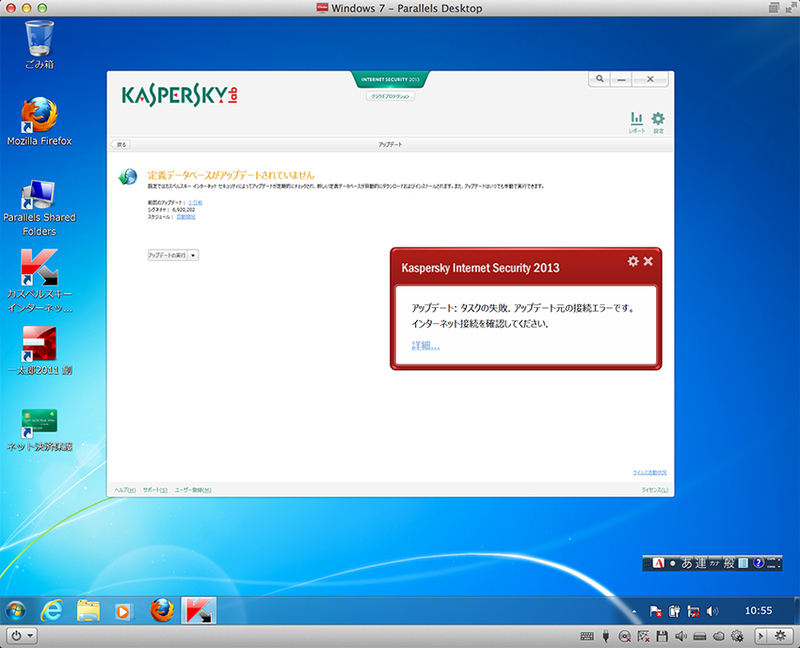Click the taskbar clock 10:55

[758, 610]
